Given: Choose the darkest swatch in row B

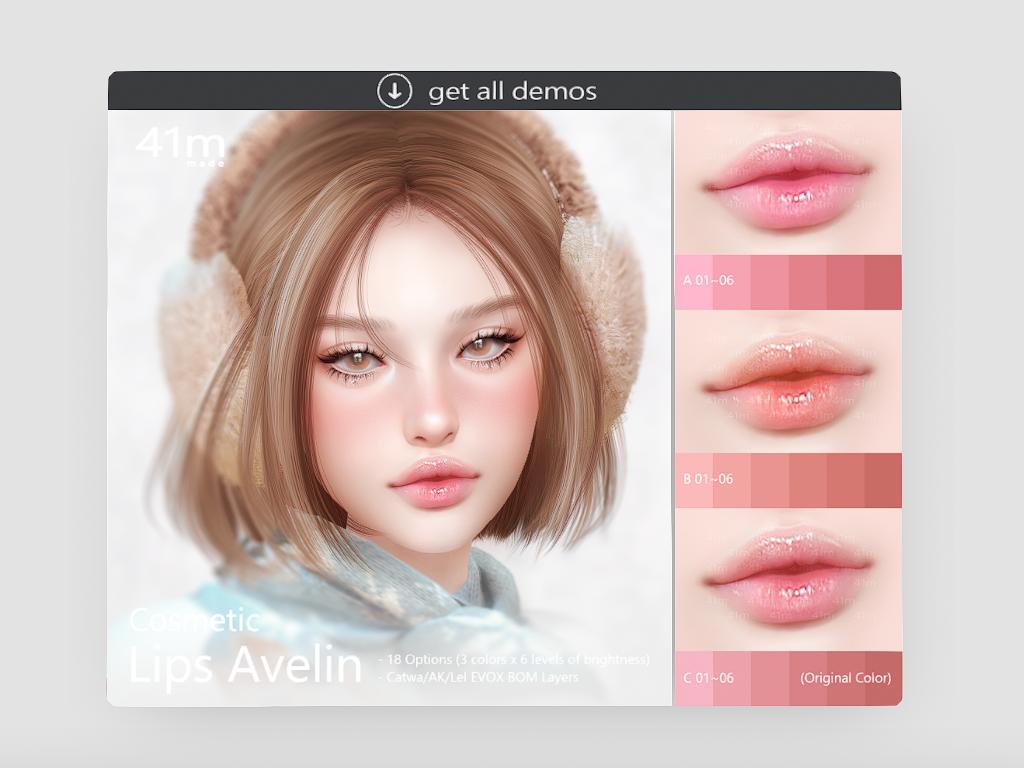Looking at the screenshot, I should (883, 479).
